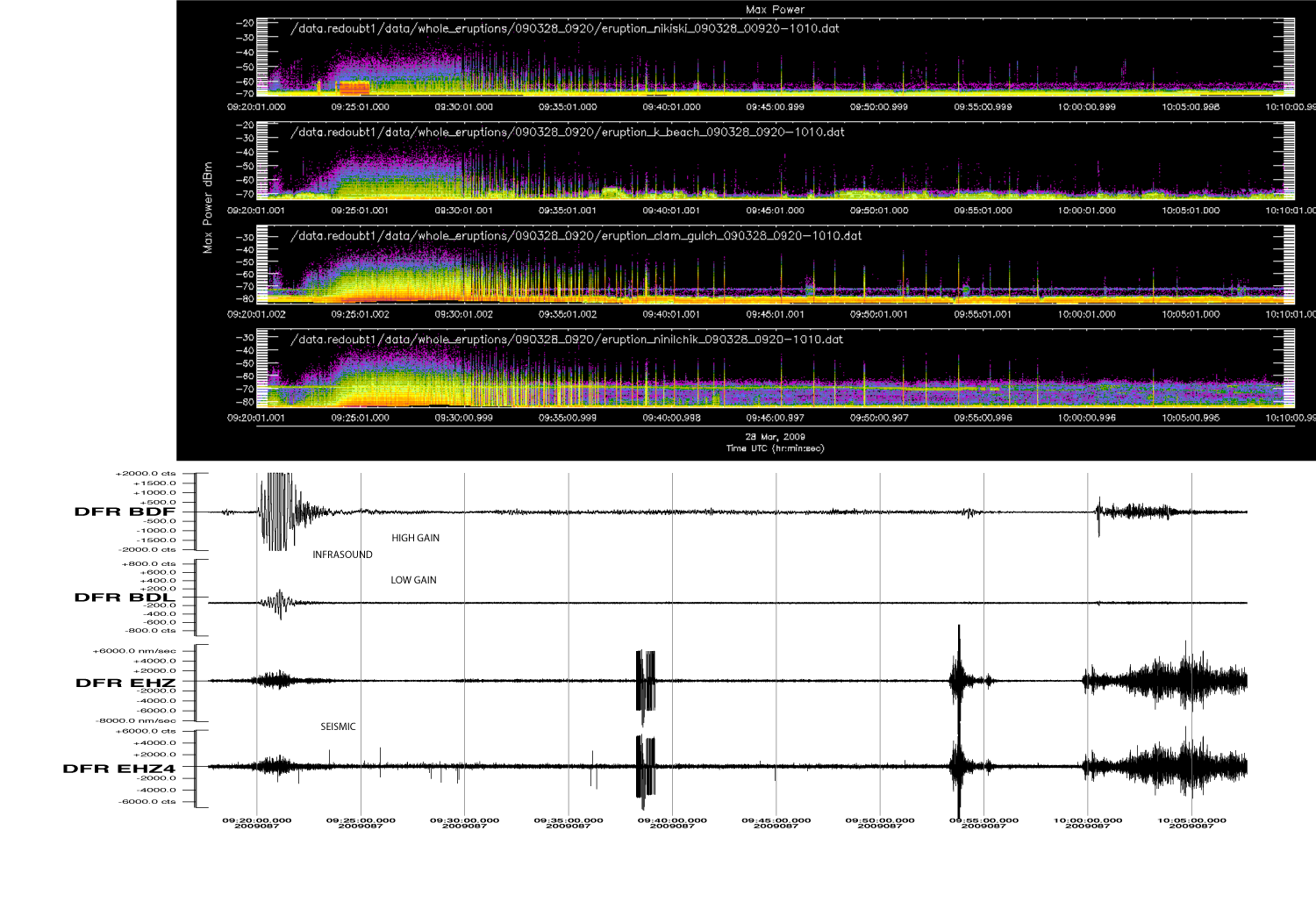Select the eruption_ninilchik_090328 file path label

pos(567,340)
